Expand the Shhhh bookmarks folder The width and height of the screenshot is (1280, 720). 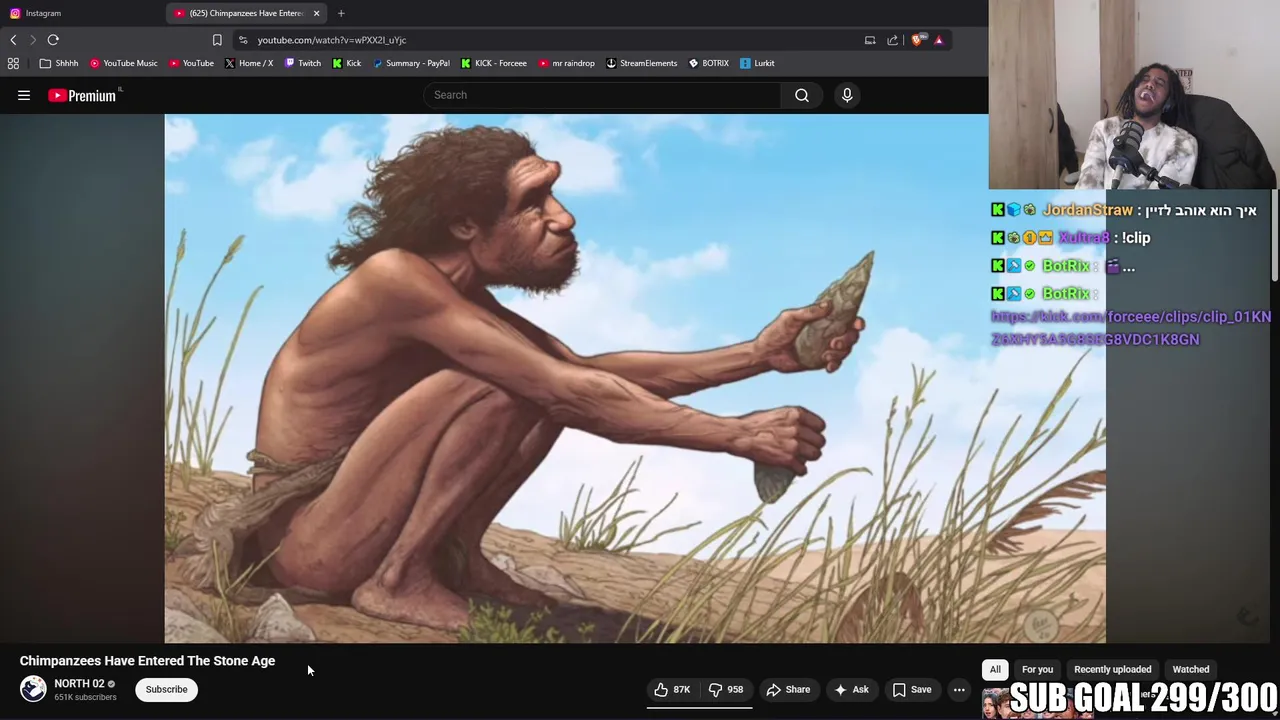(x=59, y=63)
